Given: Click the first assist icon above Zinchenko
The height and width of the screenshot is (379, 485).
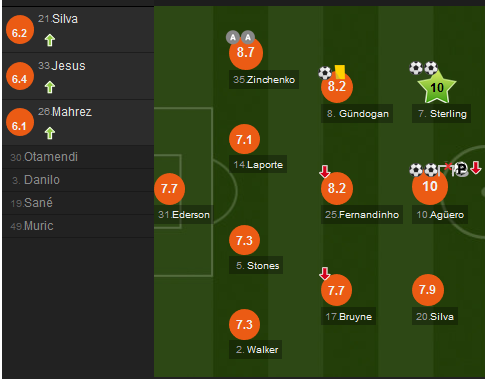Looking at the screenshot, I should (233, 38).
